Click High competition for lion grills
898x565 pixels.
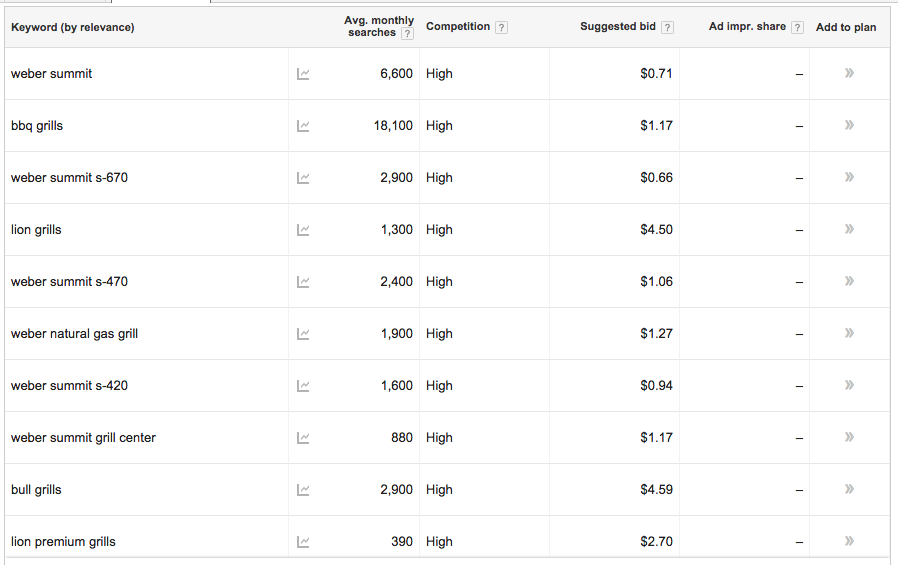click(439, 230)
